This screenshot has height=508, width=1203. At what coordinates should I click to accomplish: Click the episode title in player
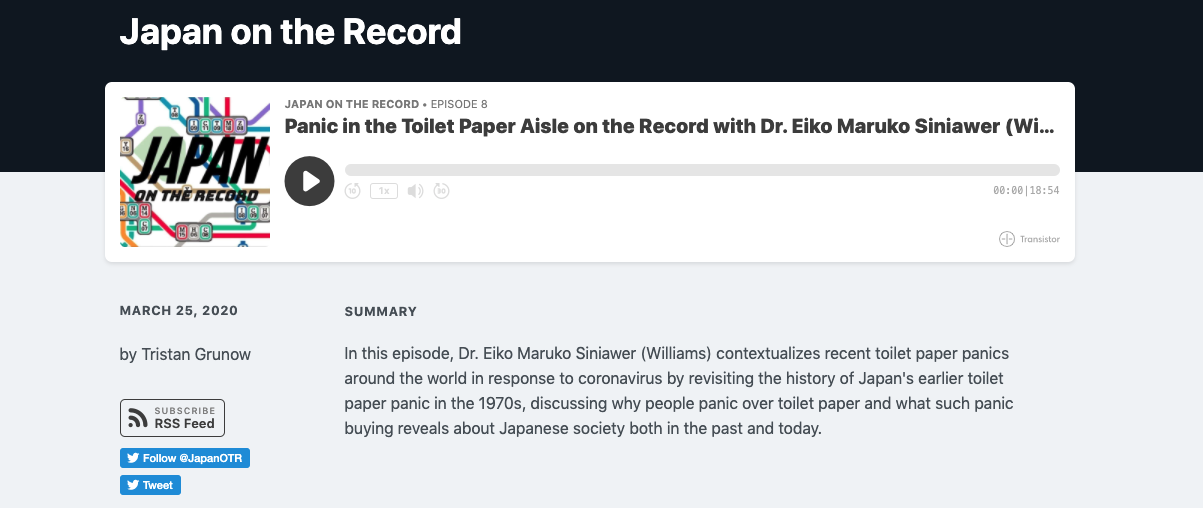(x=670, y=127)
